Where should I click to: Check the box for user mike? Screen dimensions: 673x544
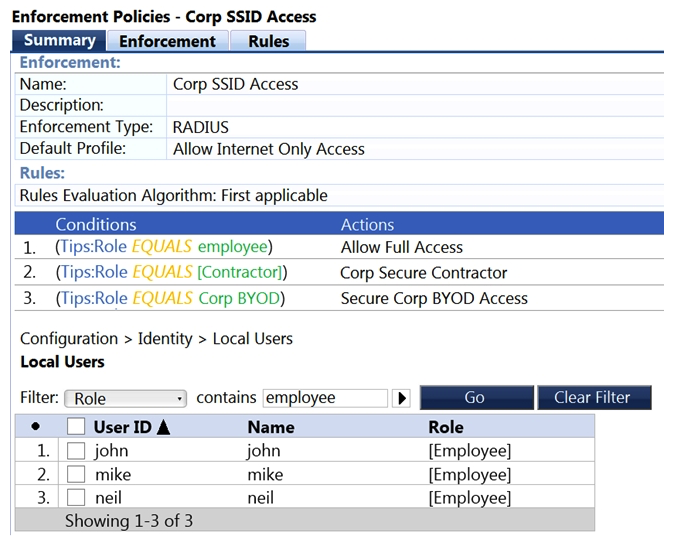point(76,475)
